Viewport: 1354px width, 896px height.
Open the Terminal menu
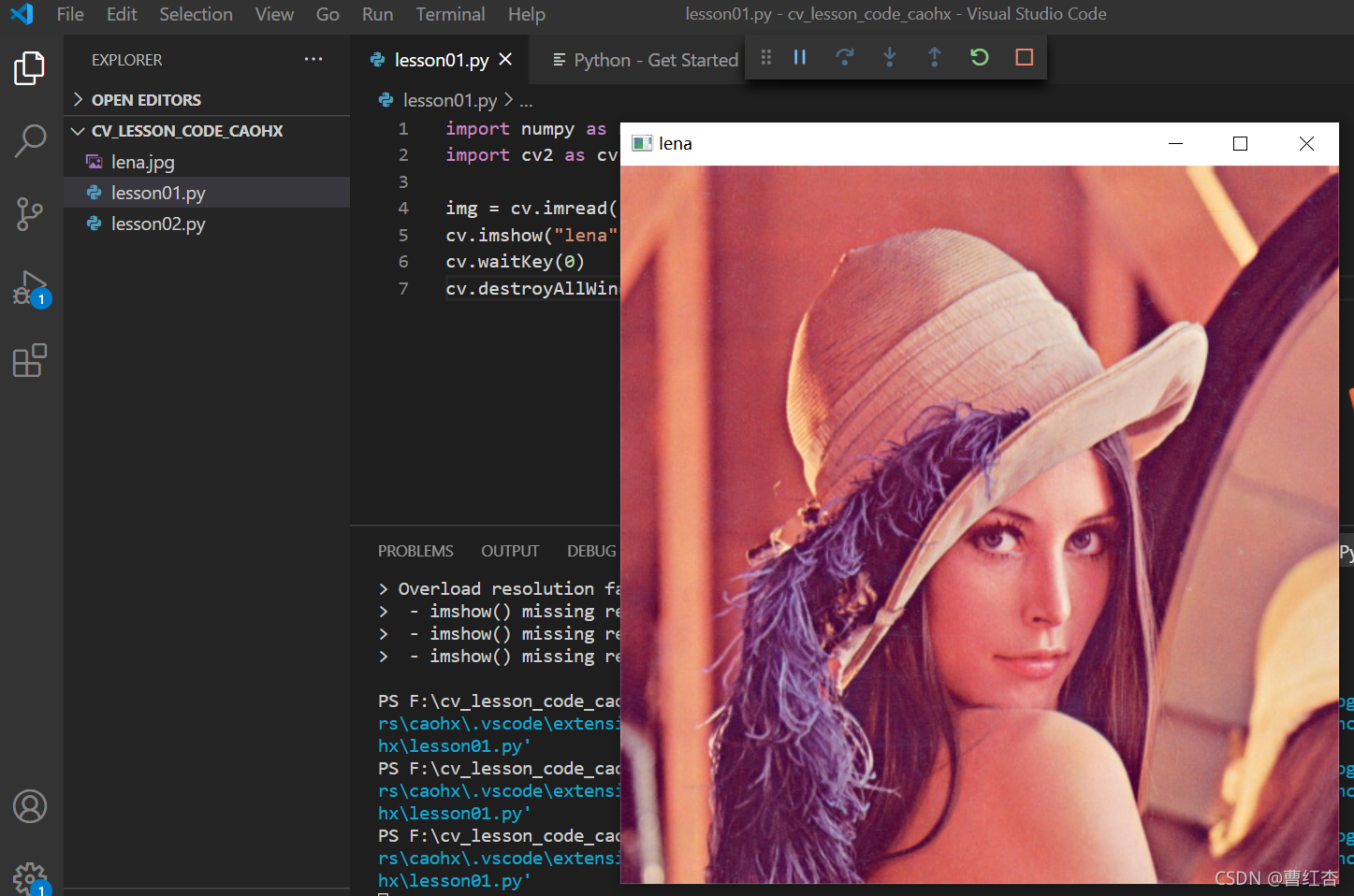pyautogui.click(x=450, y=14)
